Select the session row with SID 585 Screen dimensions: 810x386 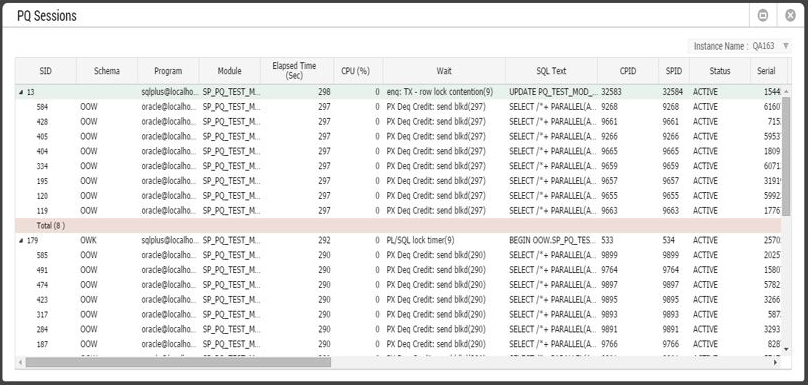(x=398, y=255)
